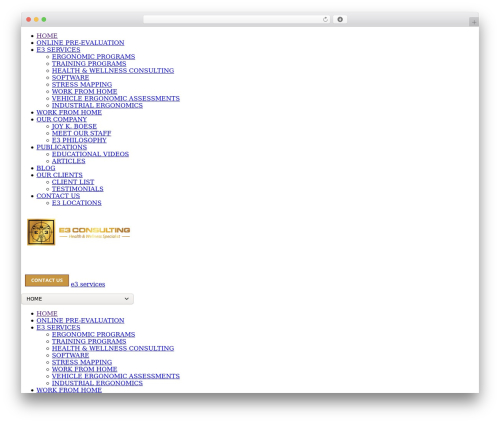
Task: Open HEALTH & WELLNESS CONSULTING below HOME dropdown
Action: tap(113, 349)
